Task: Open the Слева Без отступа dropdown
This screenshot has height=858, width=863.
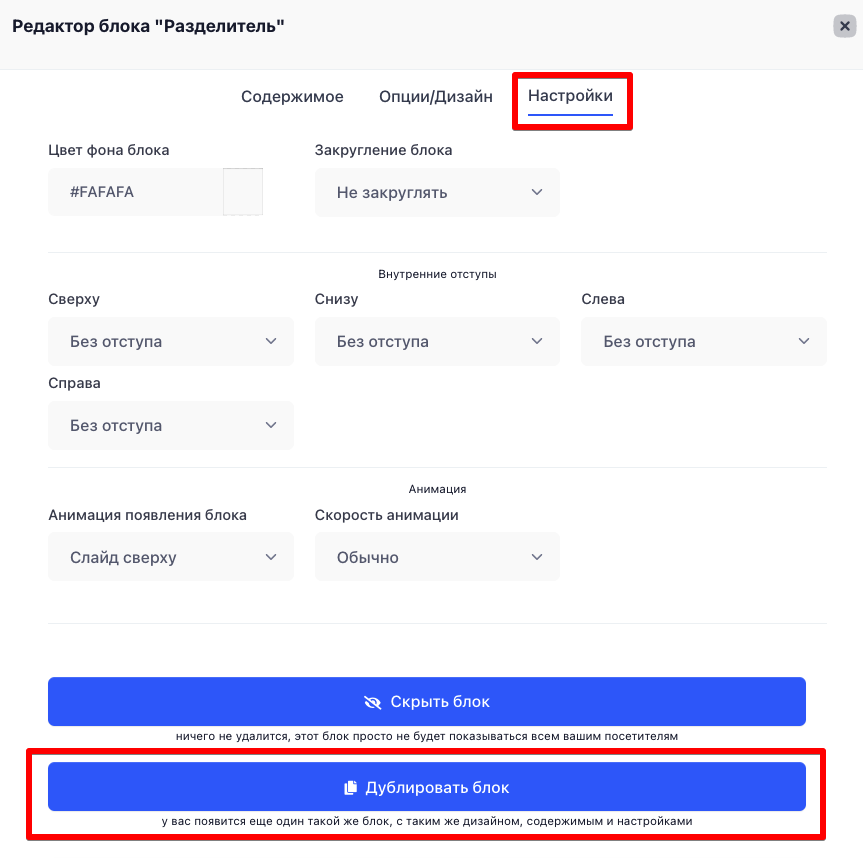Action: 704,341
